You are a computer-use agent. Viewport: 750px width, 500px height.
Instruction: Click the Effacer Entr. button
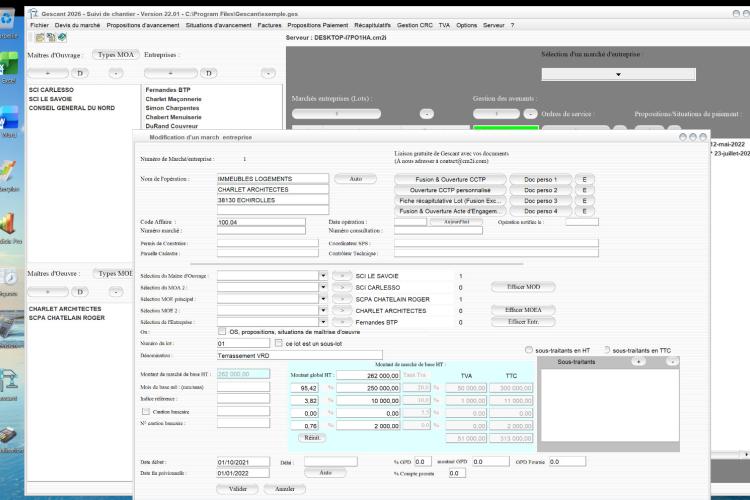(523, 322)
